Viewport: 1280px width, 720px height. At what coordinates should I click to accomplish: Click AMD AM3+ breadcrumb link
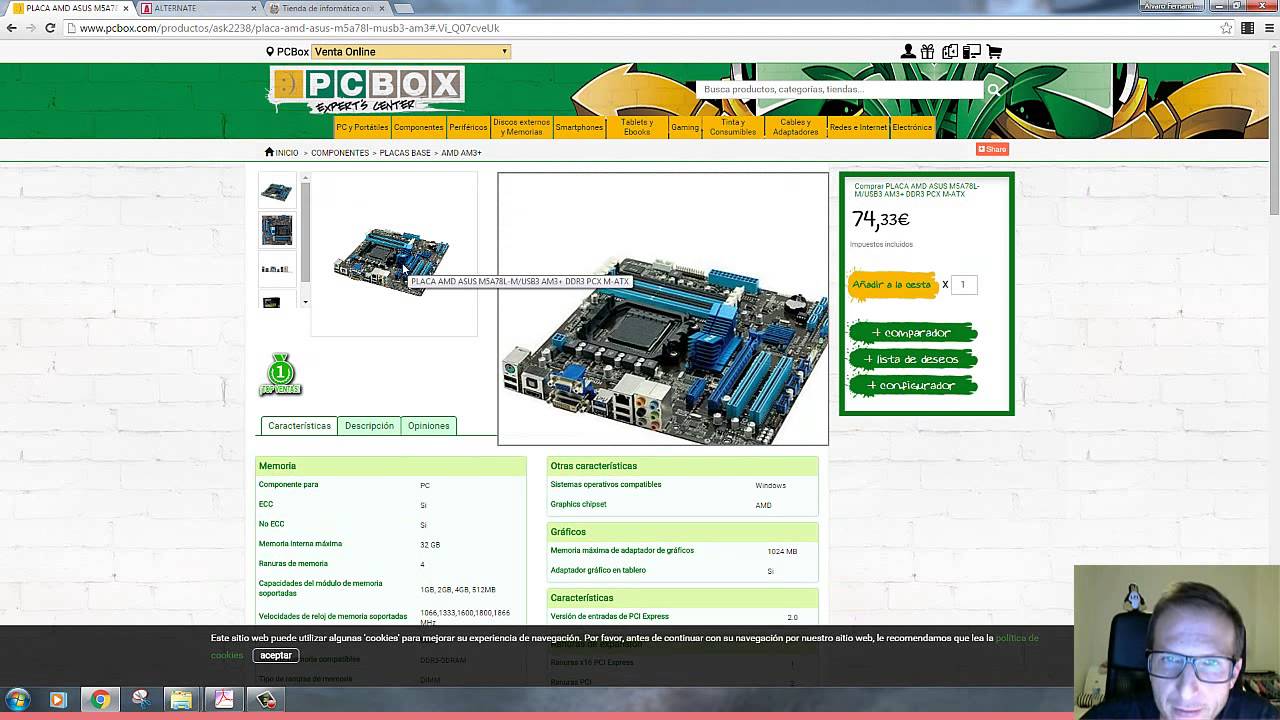tap(461, 153)
